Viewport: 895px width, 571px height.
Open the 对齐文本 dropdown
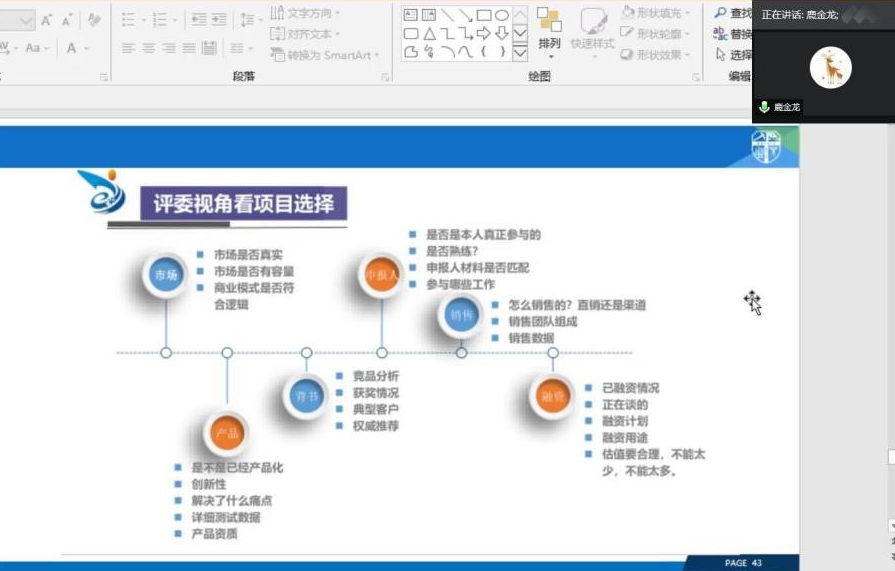point(312,34)
